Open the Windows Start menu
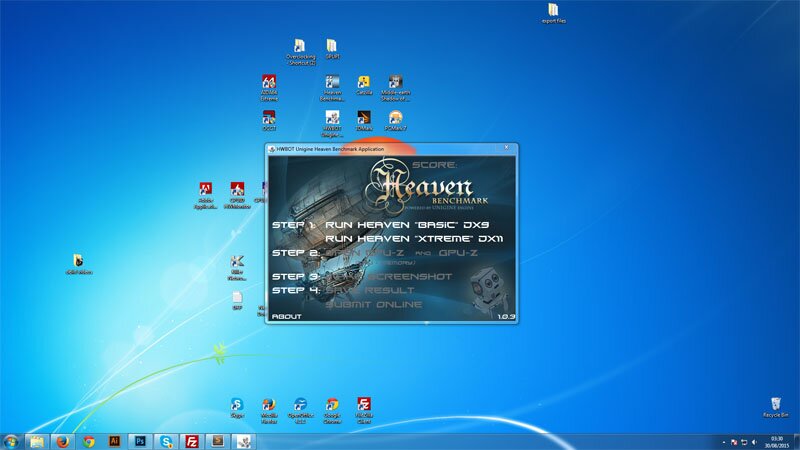800x450 pixels. [x=11, y=441]
